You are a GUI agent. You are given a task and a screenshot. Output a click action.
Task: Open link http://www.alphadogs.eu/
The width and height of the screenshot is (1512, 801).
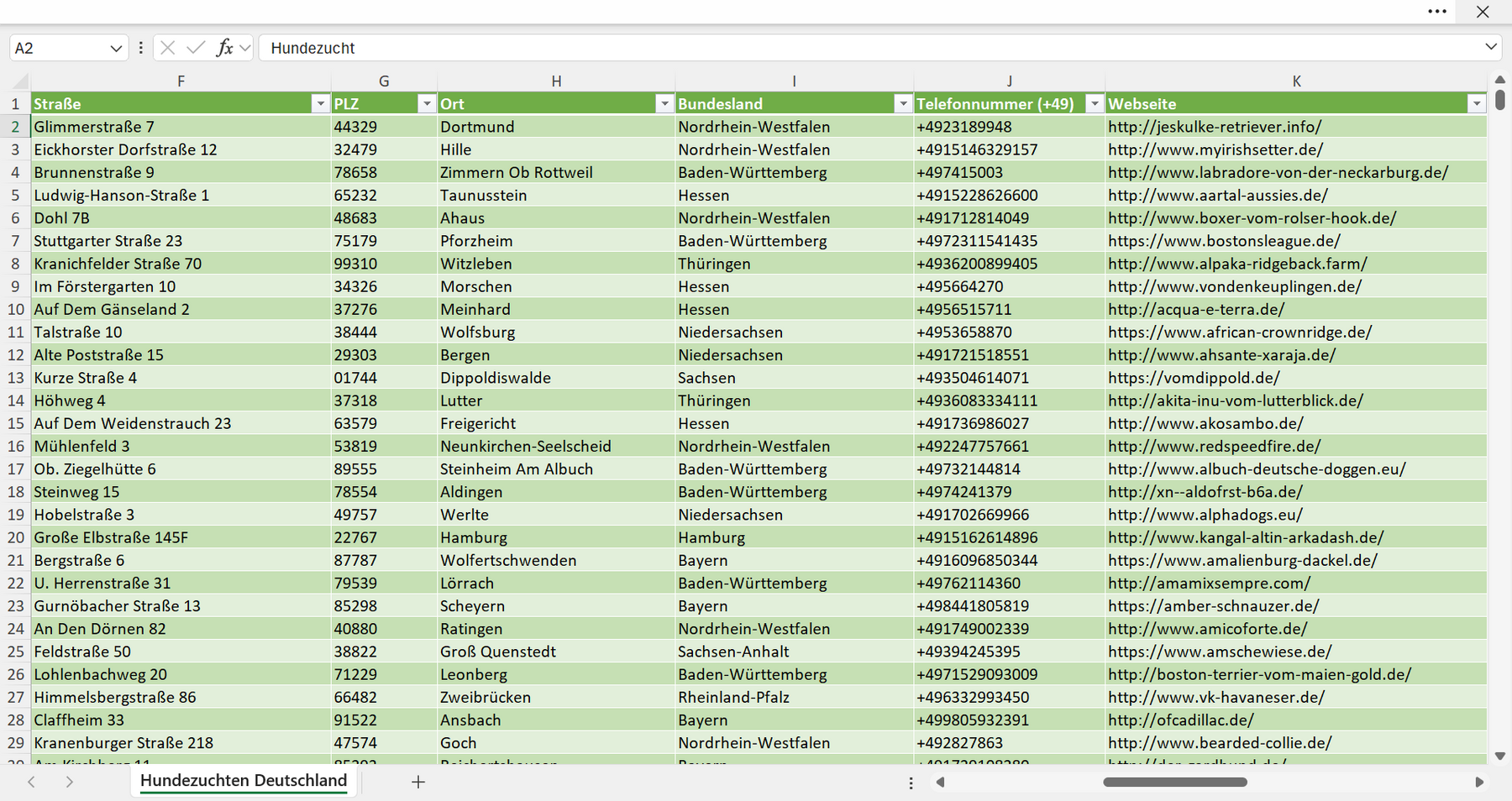pos(1205,515)
